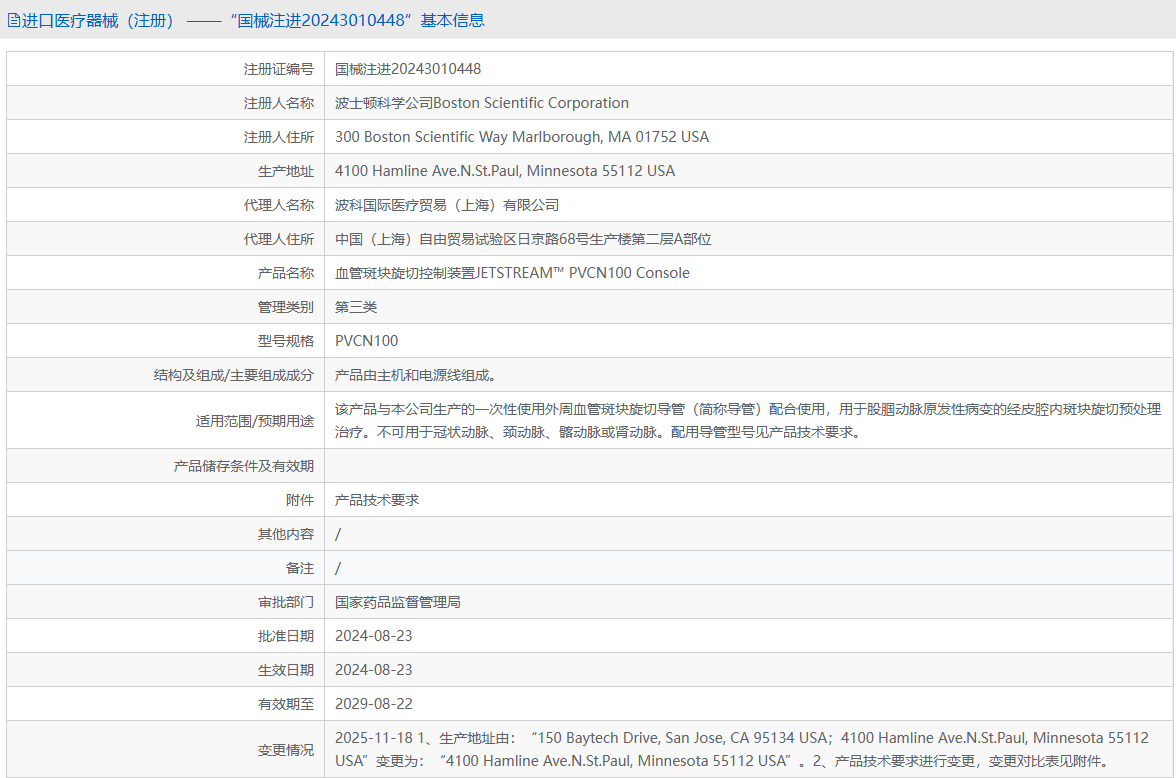
Task: Select 产品由主机和电源线组成 text
Action: [416, 375]
